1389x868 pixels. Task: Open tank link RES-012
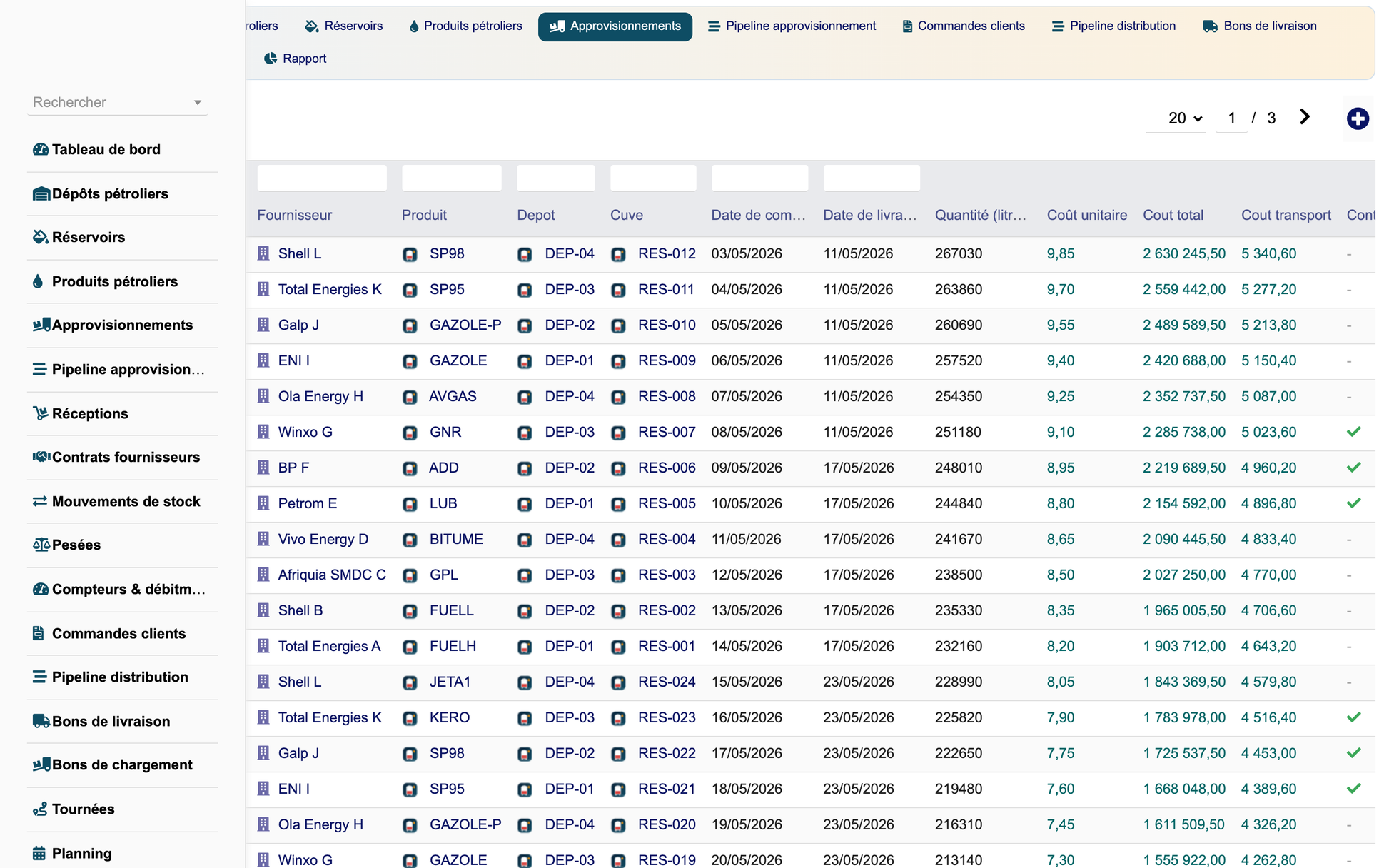[667, 253]
